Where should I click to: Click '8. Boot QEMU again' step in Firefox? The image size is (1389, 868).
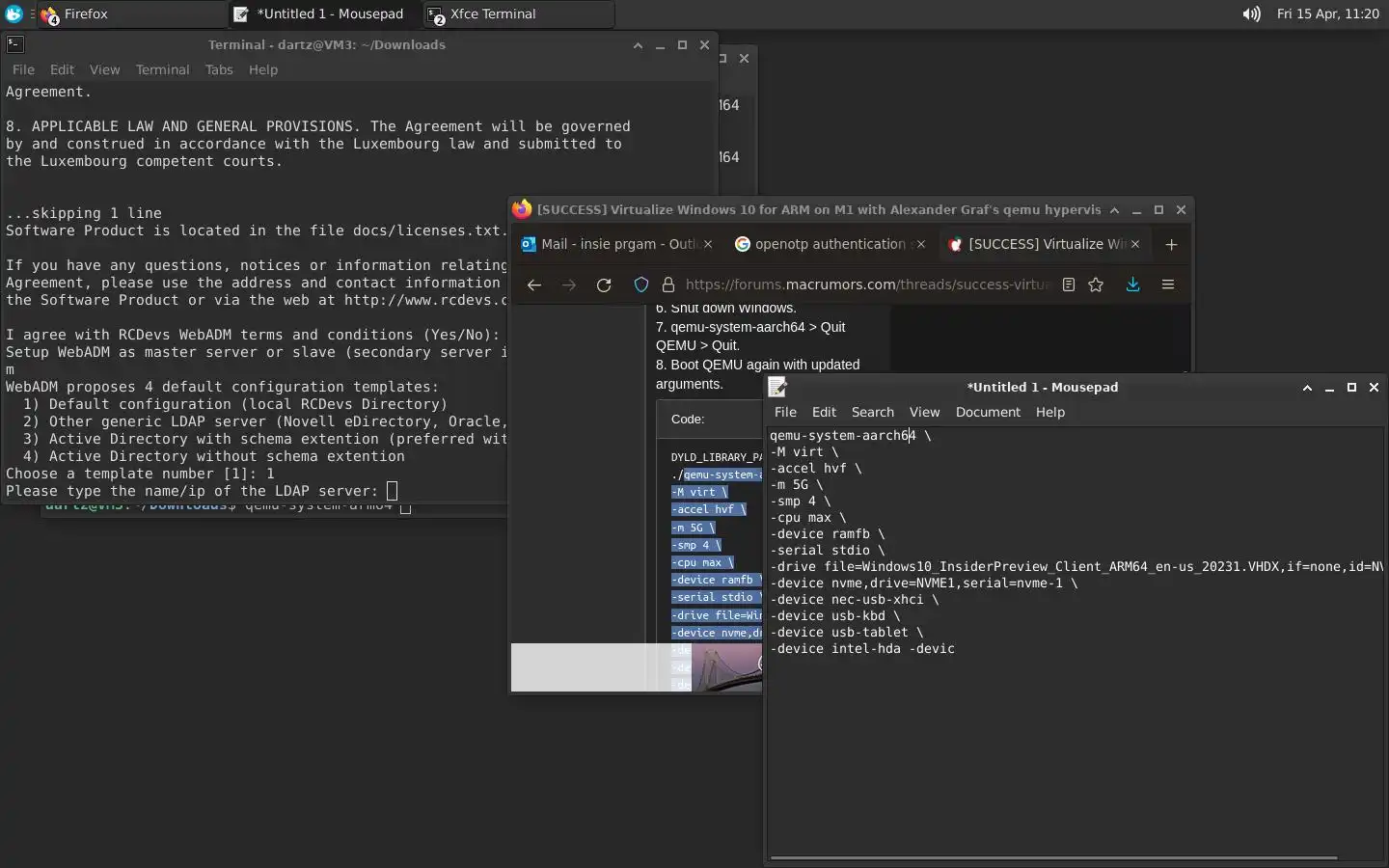coord(757,374)
